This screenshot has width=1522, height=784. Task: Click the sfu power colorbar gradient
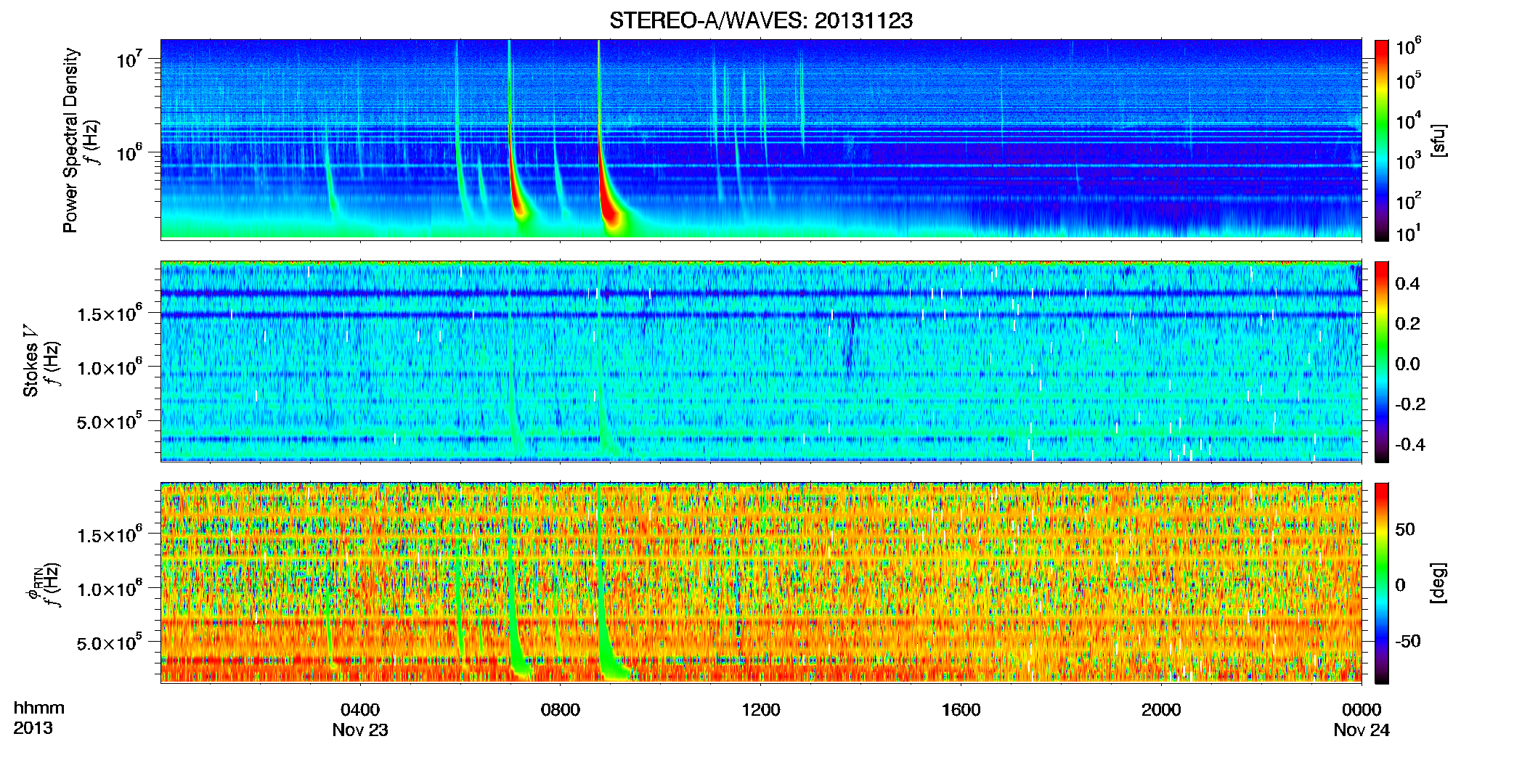(x=1381, y=140)
